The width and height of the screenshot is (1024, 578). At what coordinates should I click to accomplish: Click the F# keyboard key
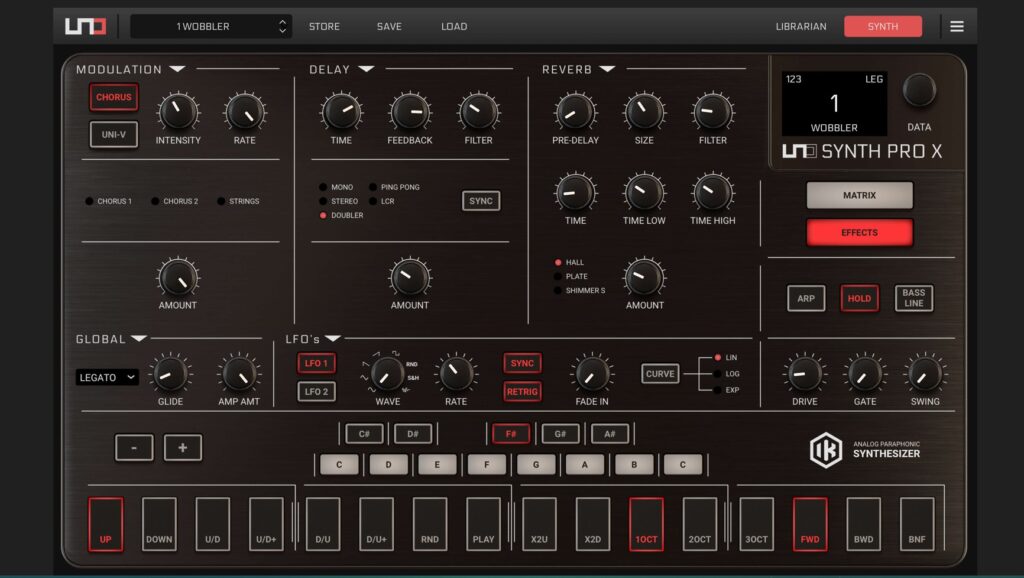click(511, 434)
